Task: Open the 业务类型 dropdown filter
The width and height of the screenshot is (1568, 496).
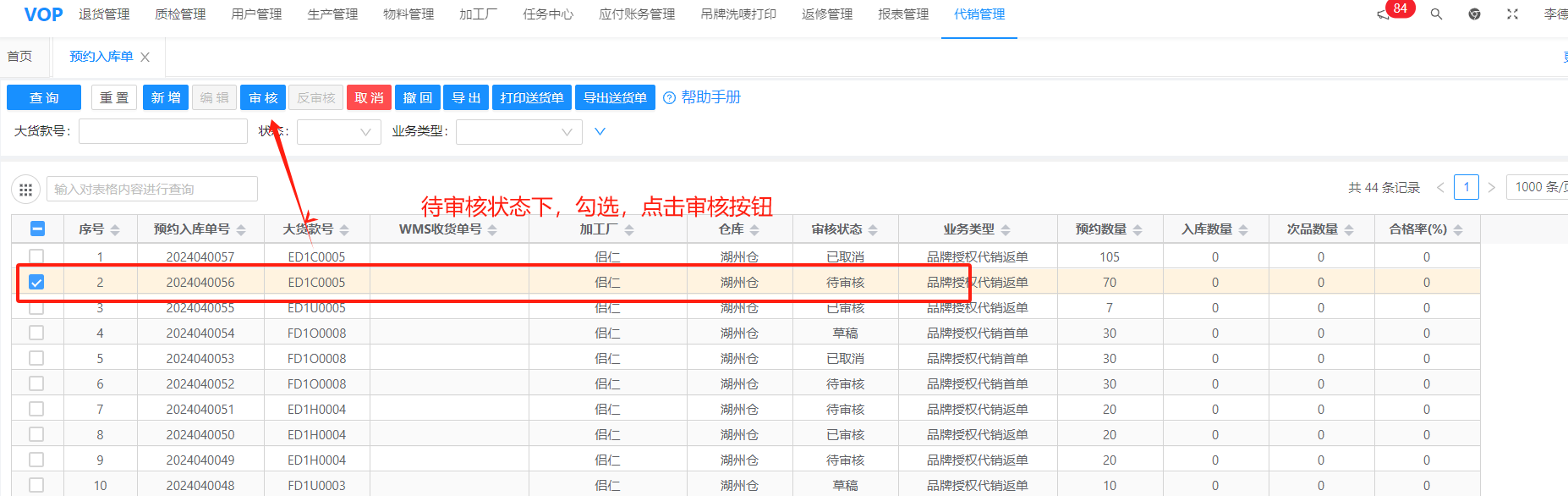Action: (518, 132)
